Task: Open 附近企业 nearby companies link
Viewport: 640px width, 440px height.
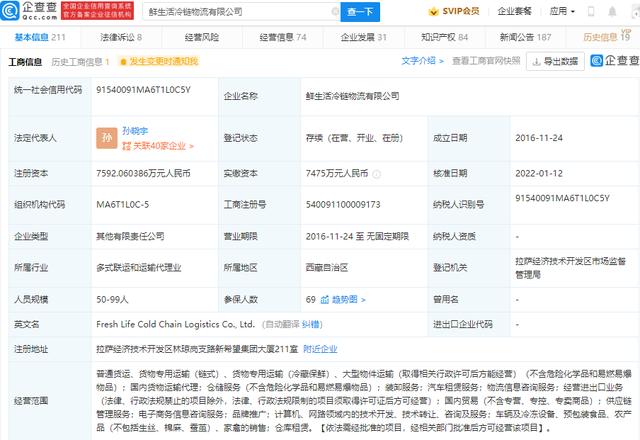Action: (x=319, y=348)
